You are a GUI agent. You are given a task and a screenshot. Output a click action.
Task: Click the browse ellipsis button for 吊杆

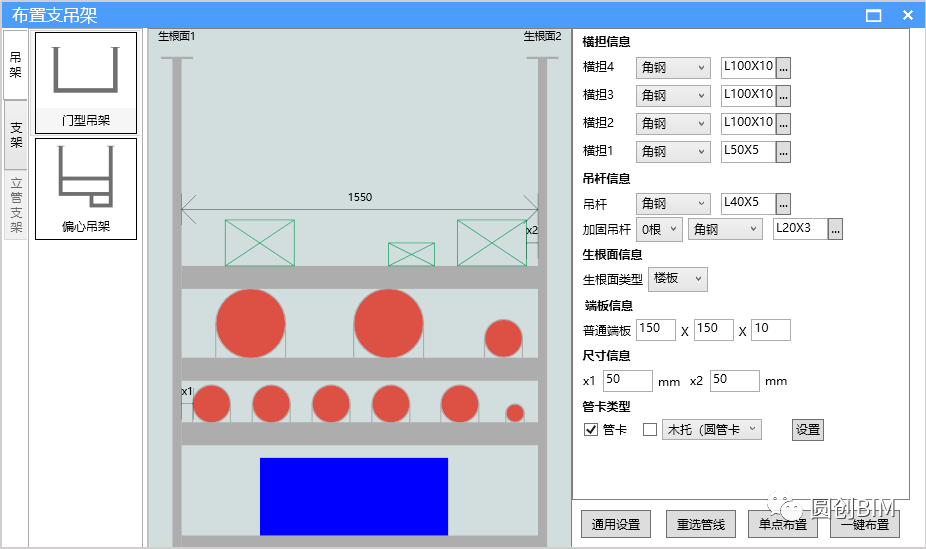point(783,204)
